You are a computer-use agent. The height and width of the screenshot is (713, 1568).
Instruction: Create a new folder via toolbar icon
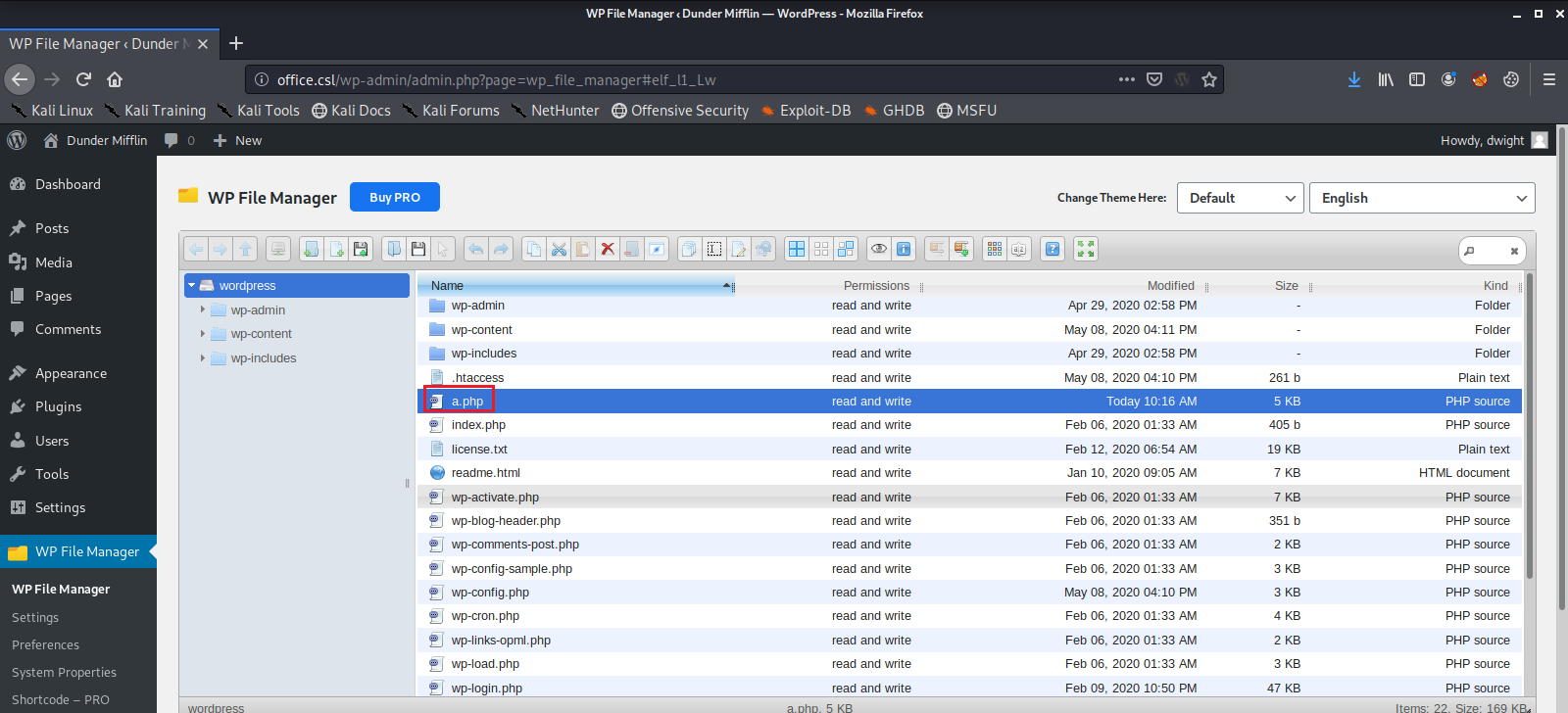311,249
